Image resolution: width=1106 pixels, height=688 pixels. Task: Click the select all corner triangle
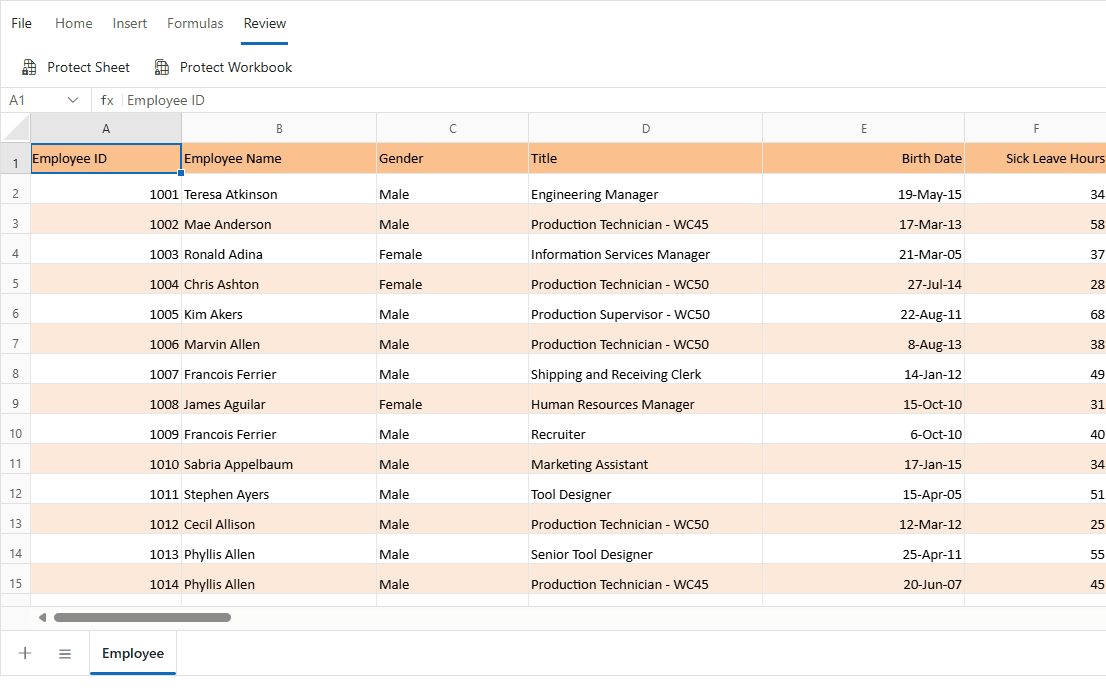16,128
